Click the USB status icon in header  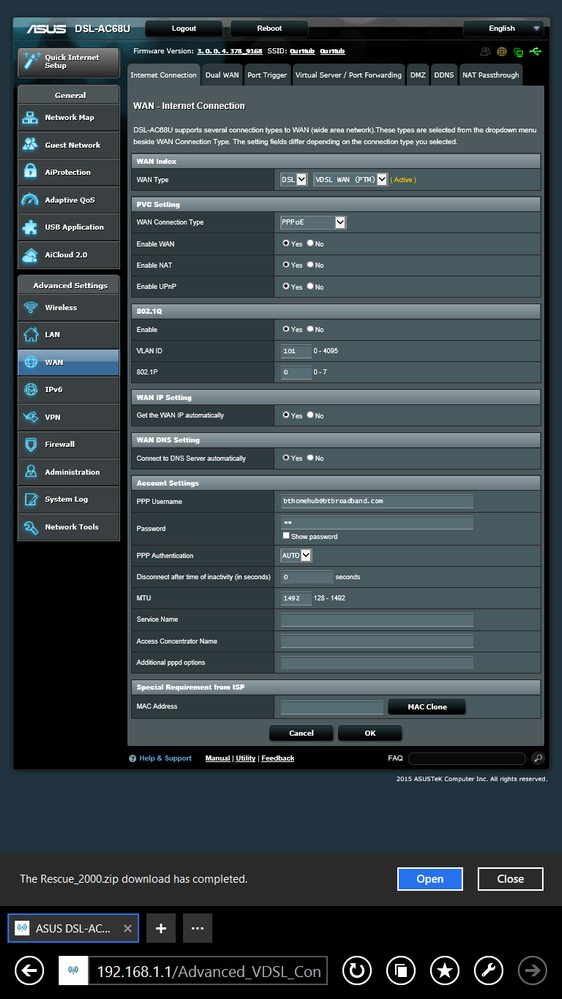535,52
